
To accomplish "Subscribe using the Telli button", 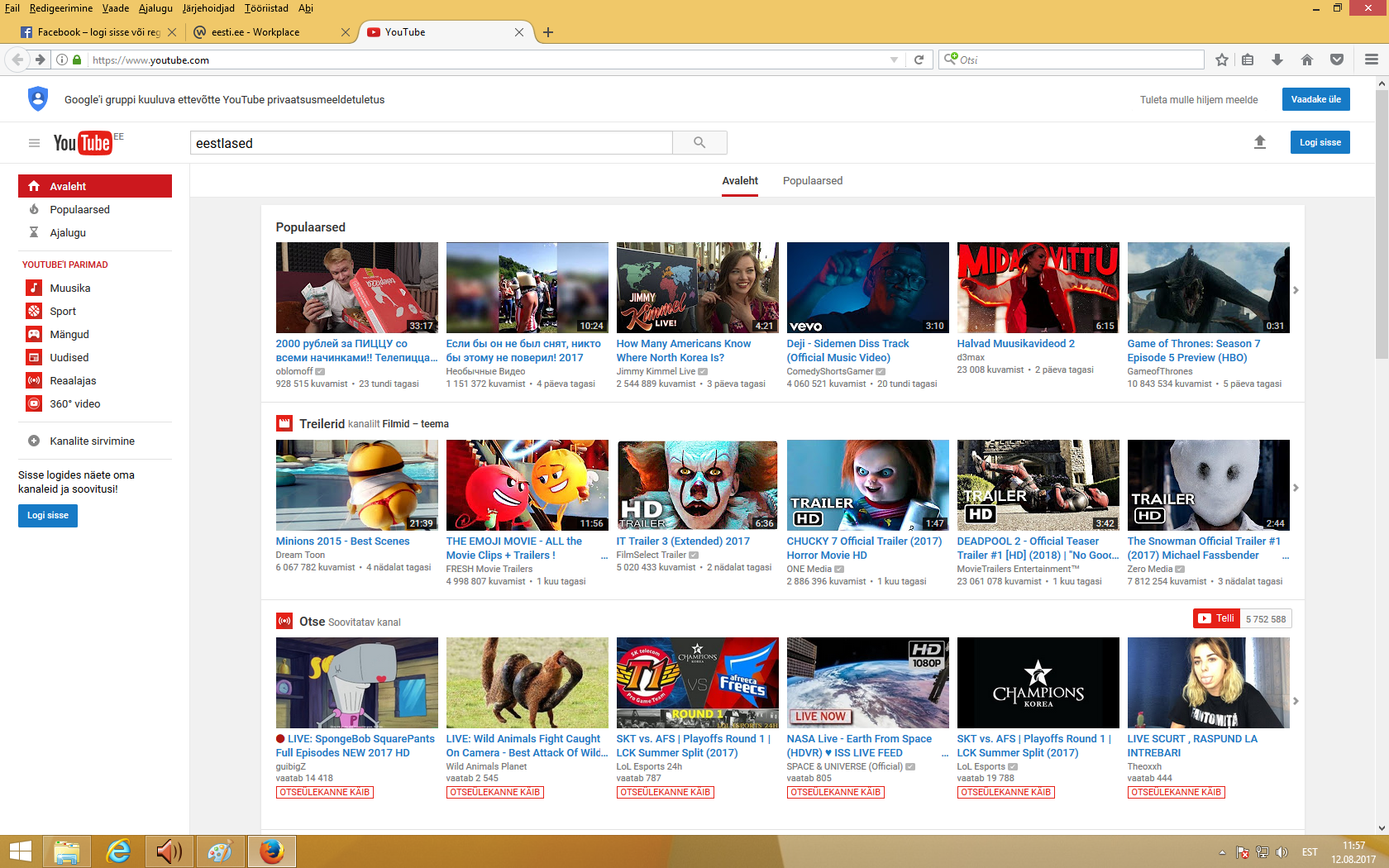I will tap(1216, 618).
